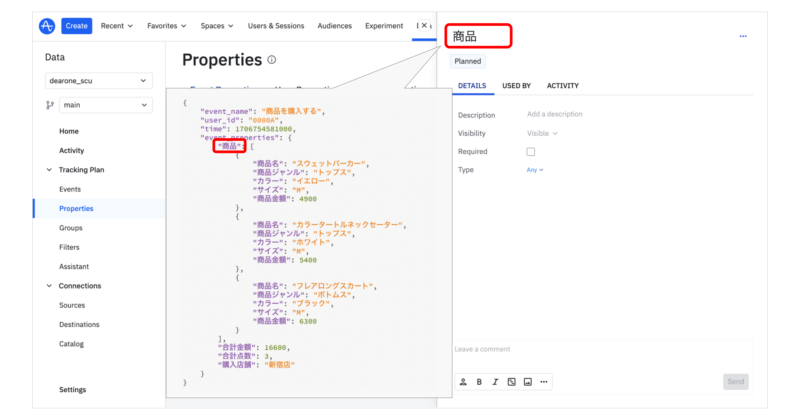Switch to the USED BY tab
Viewport: 800px width, 420px height.
(516, 86)
